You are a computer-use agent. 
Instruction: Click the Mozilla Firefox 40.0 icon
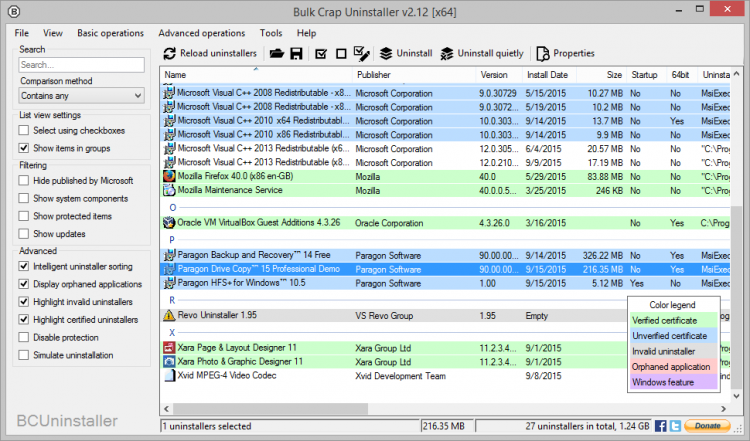point(169,176)
